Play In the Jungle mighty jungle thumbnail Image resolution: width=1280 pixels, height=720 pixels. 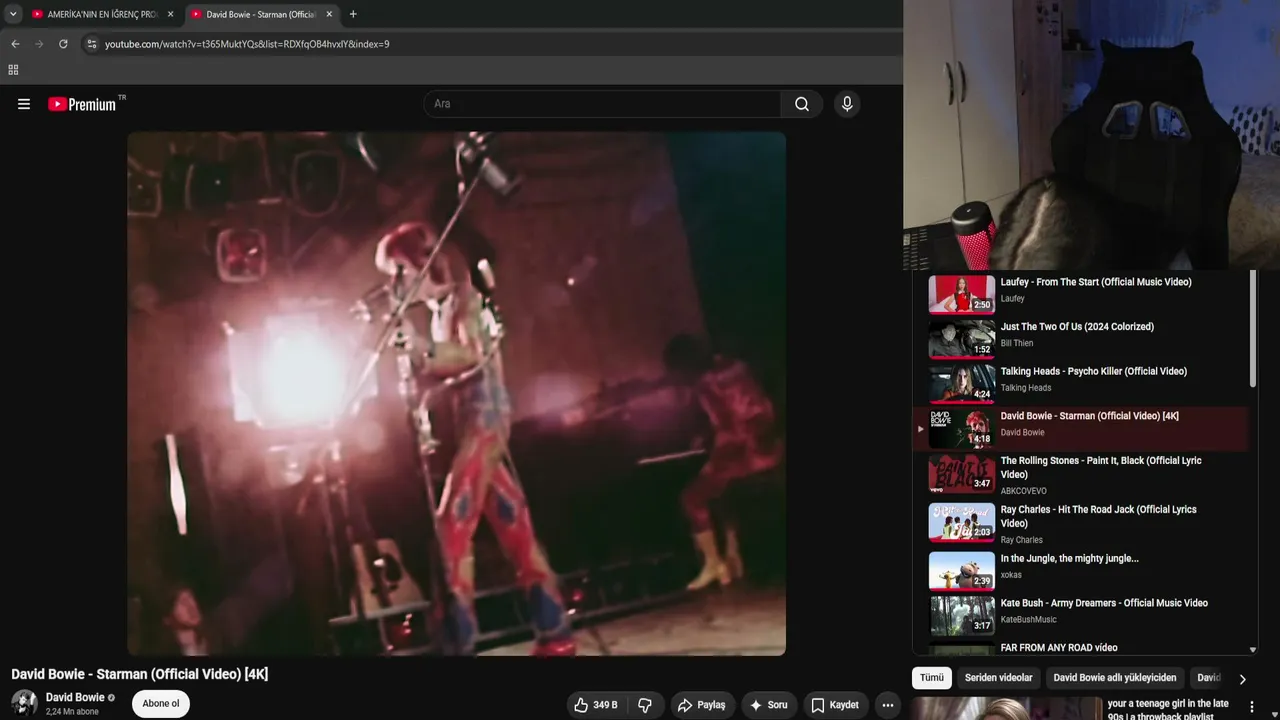coord(962,571)
